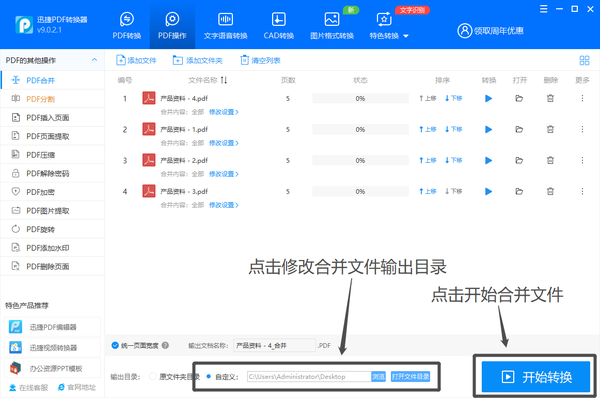The height and width of the screenshot is (398, 600).
Task: Sort files by name arrows icon
Action: (x=224, y=80)
